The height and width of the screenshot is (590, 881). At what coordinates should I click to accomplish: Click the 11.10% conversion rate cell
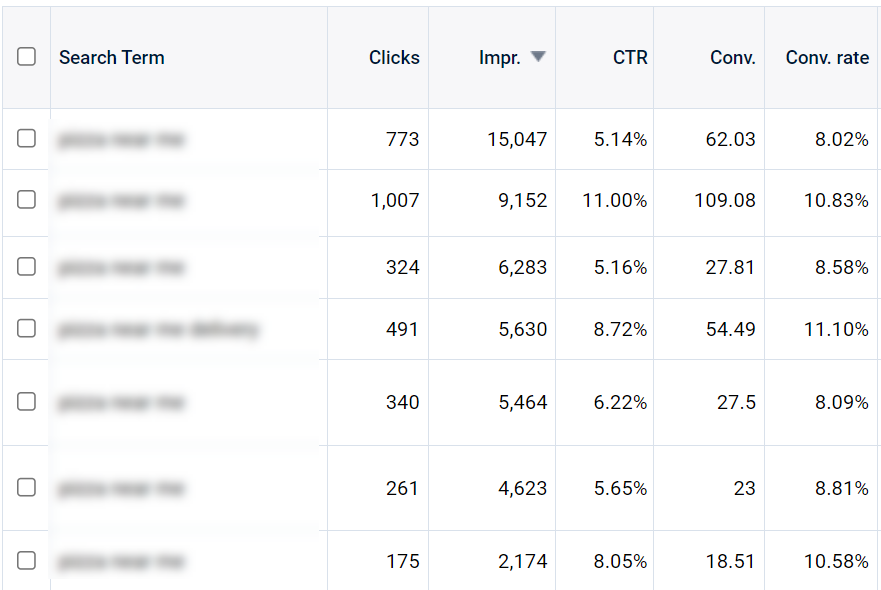836,328
